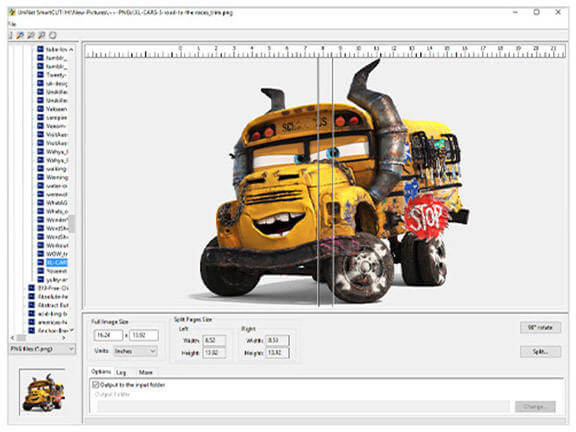Screen dimensions: 576x432
Task: Click the Right page Height field
Action: tap(277, 353)
